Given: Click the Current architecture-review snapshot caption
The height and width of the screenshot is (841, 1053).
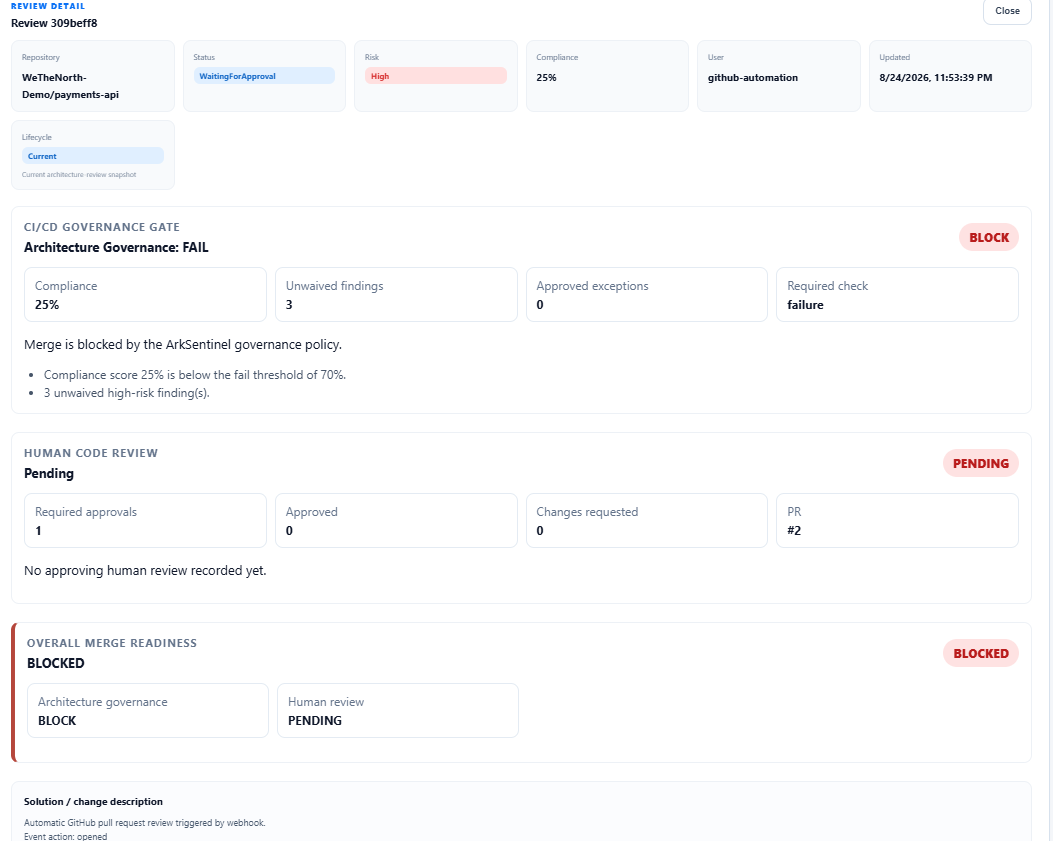Looking at the screenshot, I should click(x=79, y=175).
